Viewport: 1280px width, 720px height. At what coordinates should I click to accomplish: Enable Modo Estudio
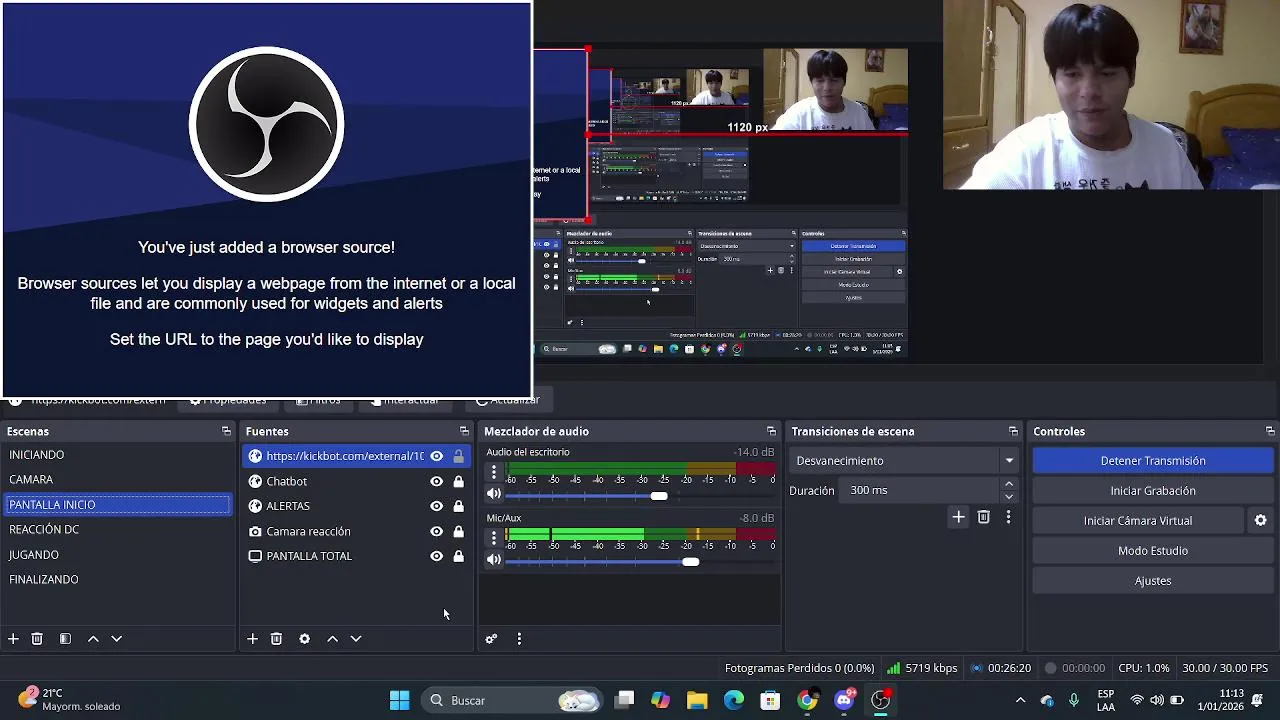click(1152, 551)
